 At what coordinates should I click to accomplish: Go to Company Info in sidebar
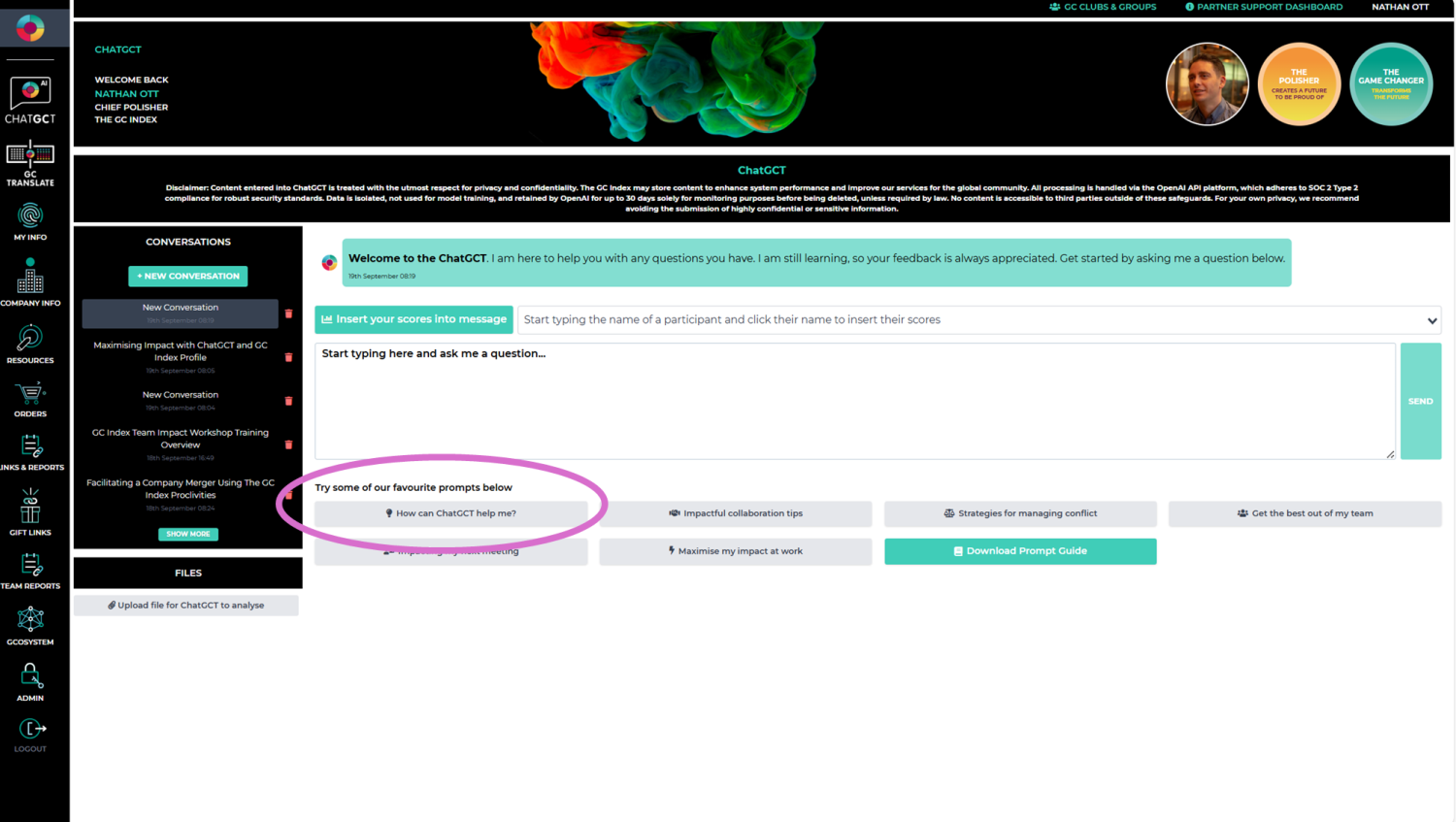coord(30,282)
